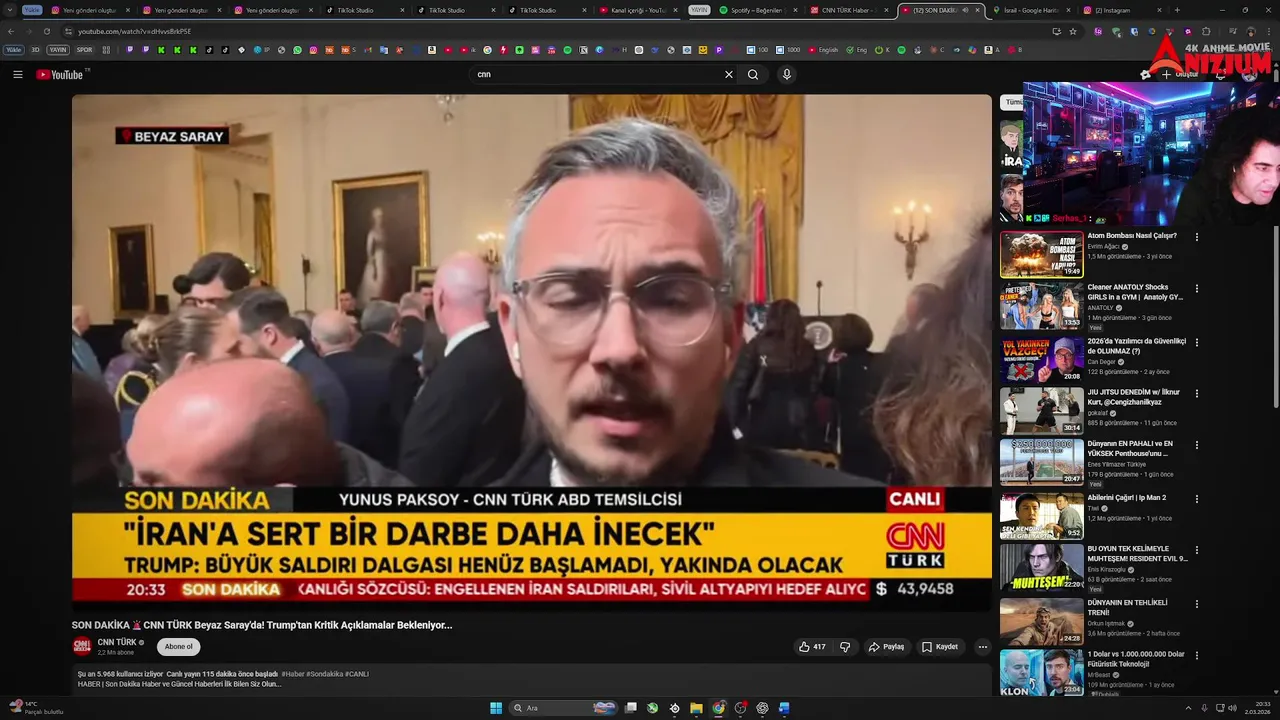Screen dimensions: 1280x720
Task: Start voice search with the microphone icon
Action: click(787, 74)
